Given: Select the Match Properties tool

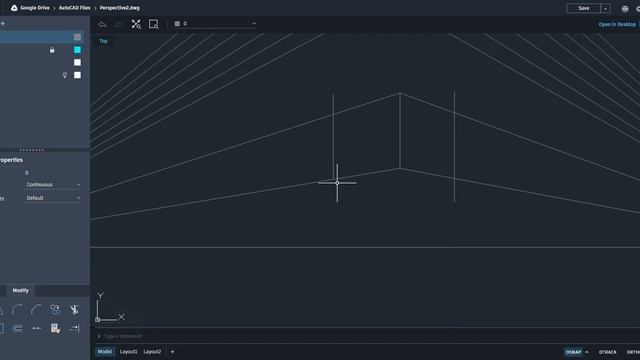Looking at the screenshot, I should click(x=55, y=328).
